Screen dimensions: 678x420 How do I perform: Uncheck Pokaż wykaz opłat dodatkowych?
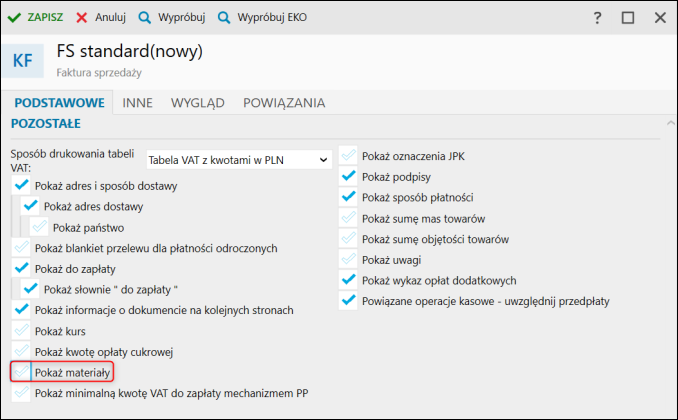(x=348, y=280)
